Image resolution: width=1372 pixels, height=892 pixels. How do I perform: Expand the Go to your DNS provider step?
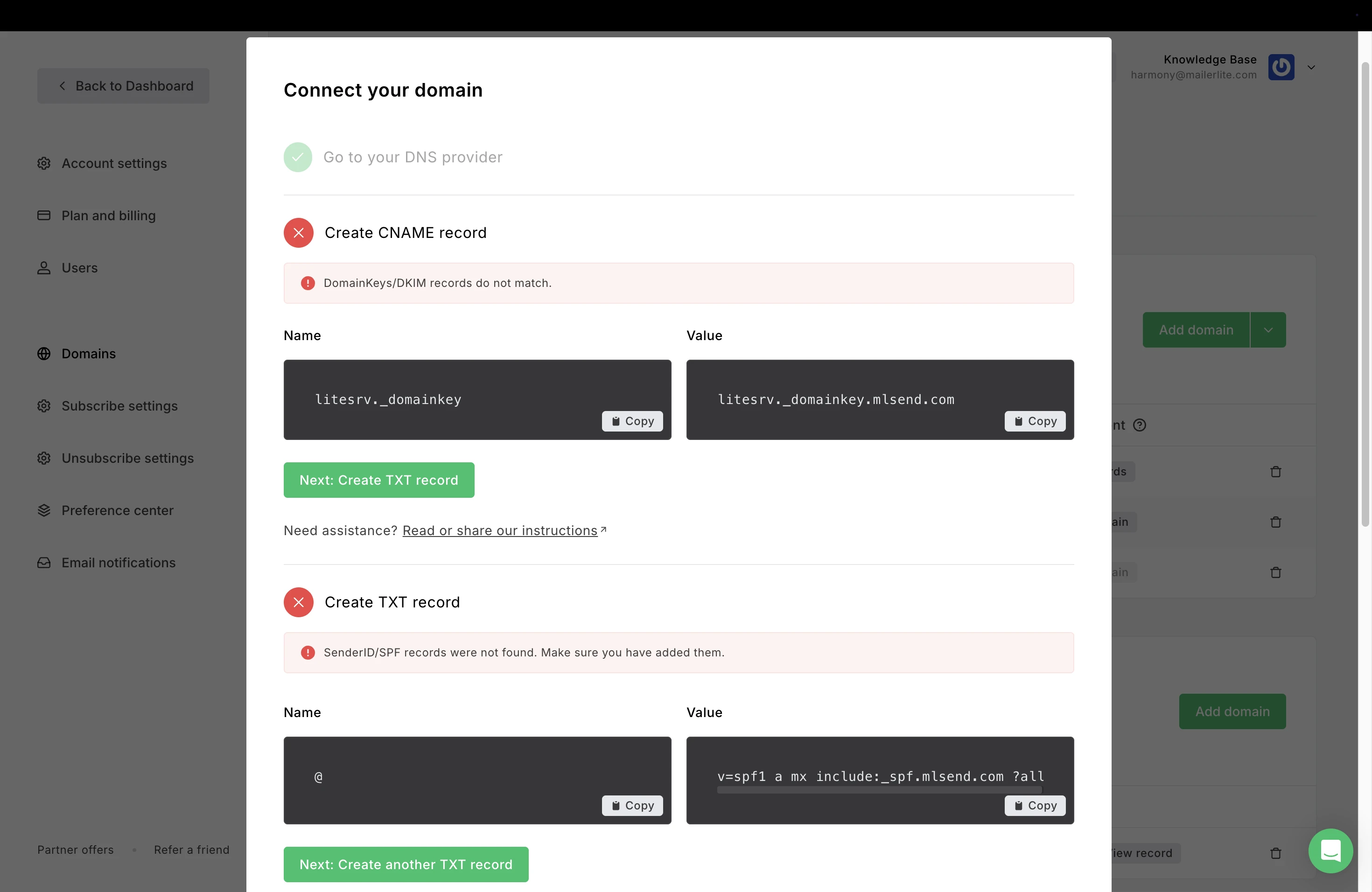click(412, 157)
